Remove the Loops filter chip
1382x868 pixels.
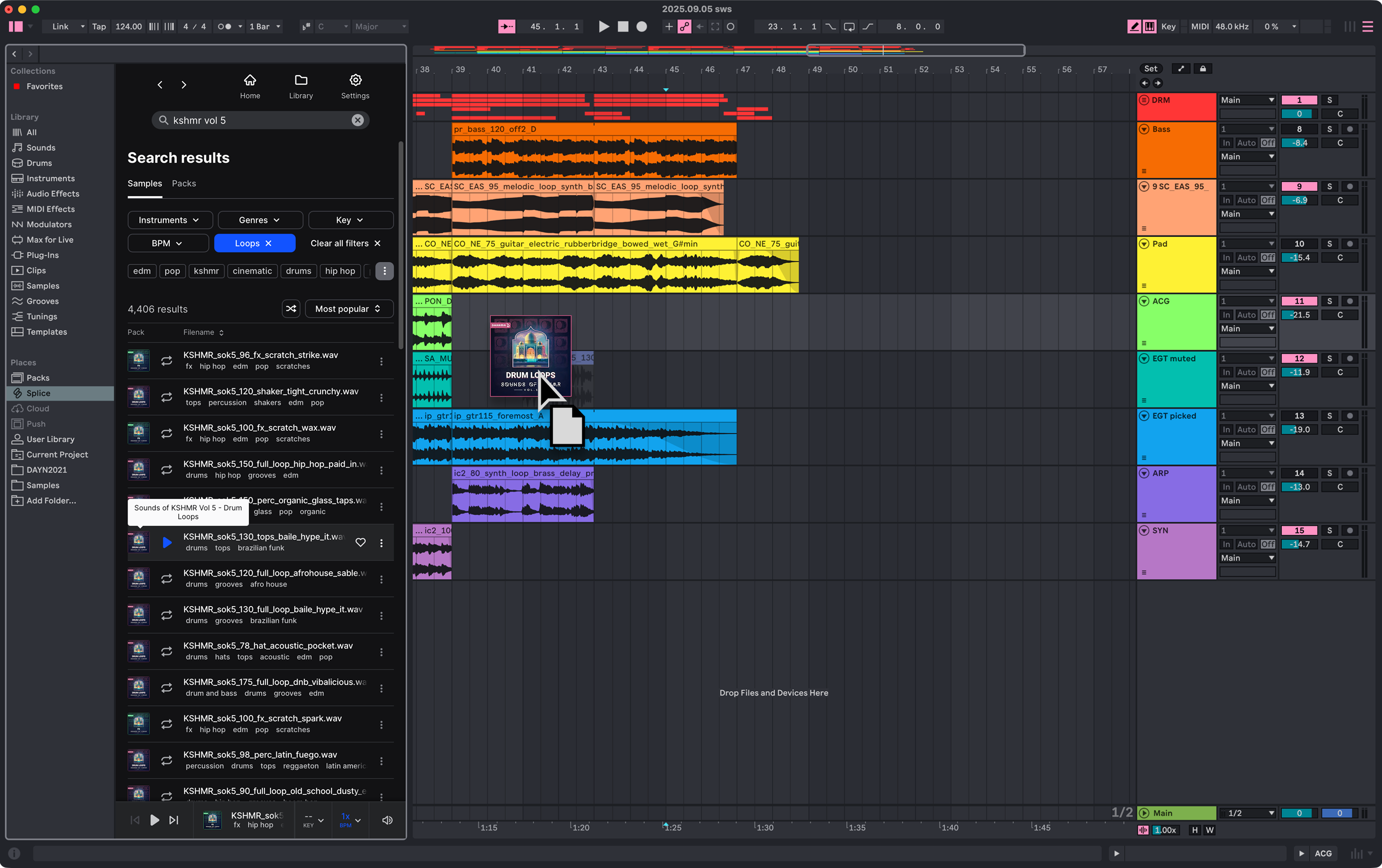click(x=268, y=244)
